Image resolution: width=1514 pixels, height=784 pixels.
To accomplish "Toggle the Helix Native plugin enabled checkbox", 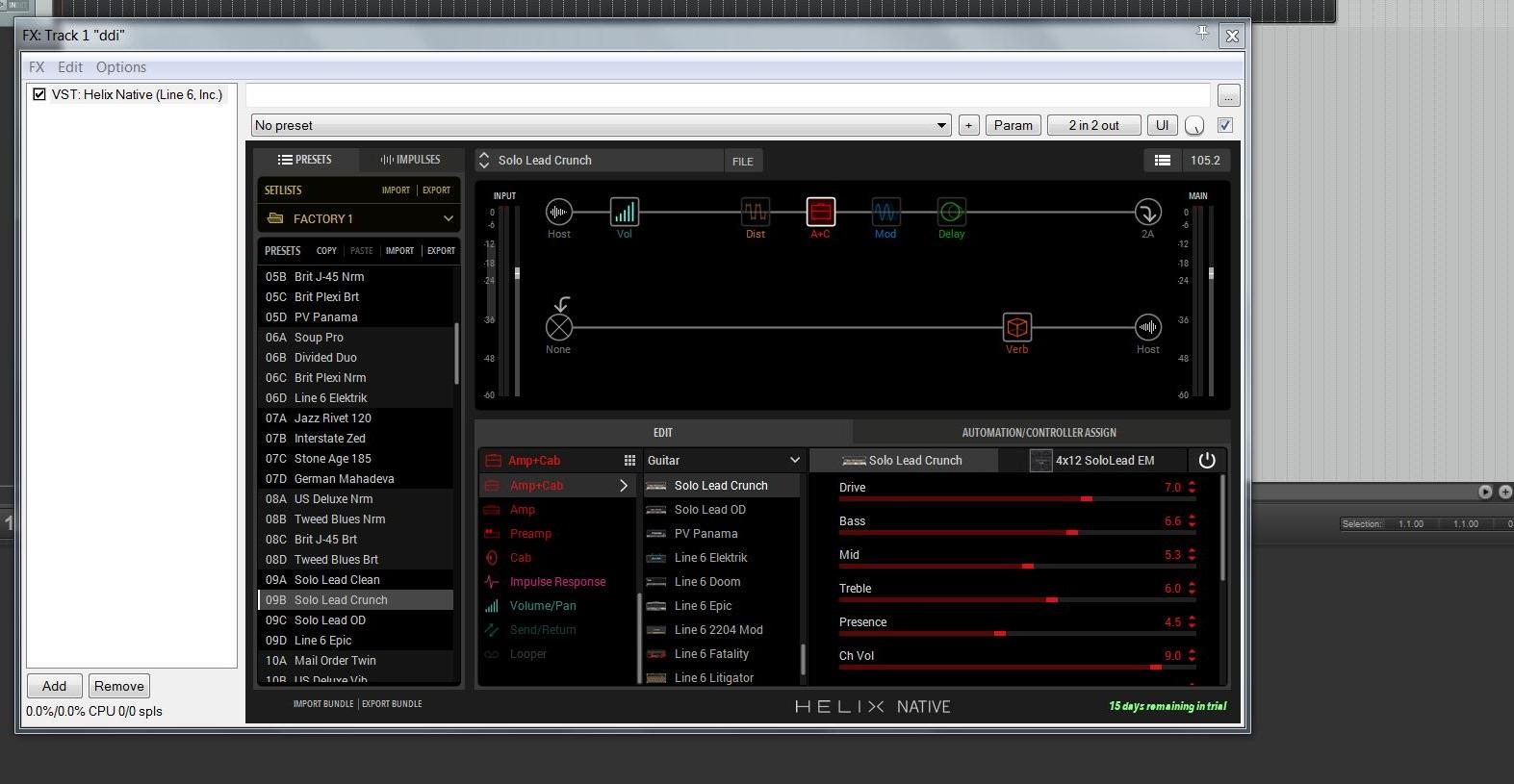I will (x=39, y=94).
